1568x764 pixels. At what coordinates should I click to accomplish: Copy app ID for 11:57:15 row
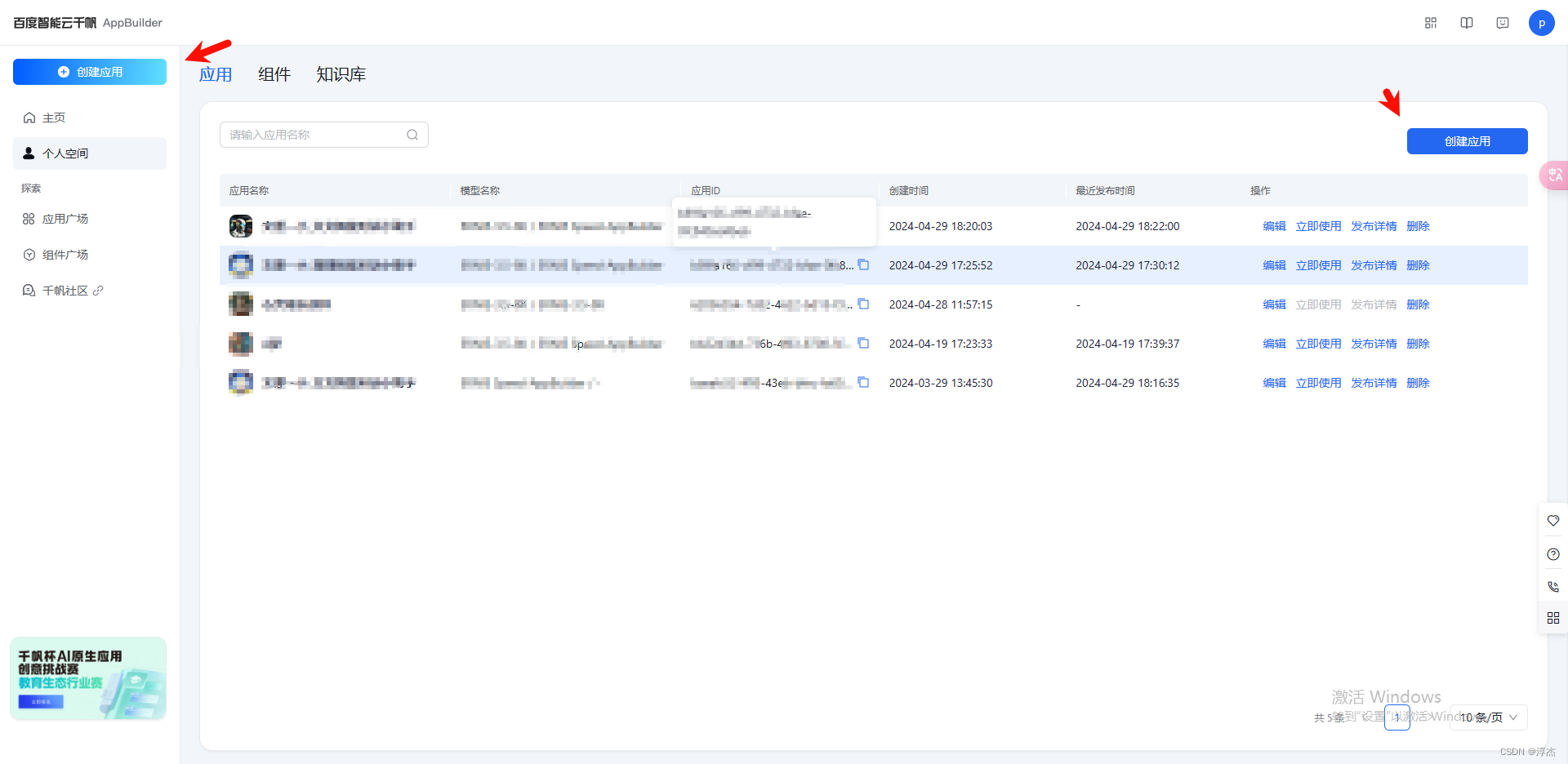863,304
